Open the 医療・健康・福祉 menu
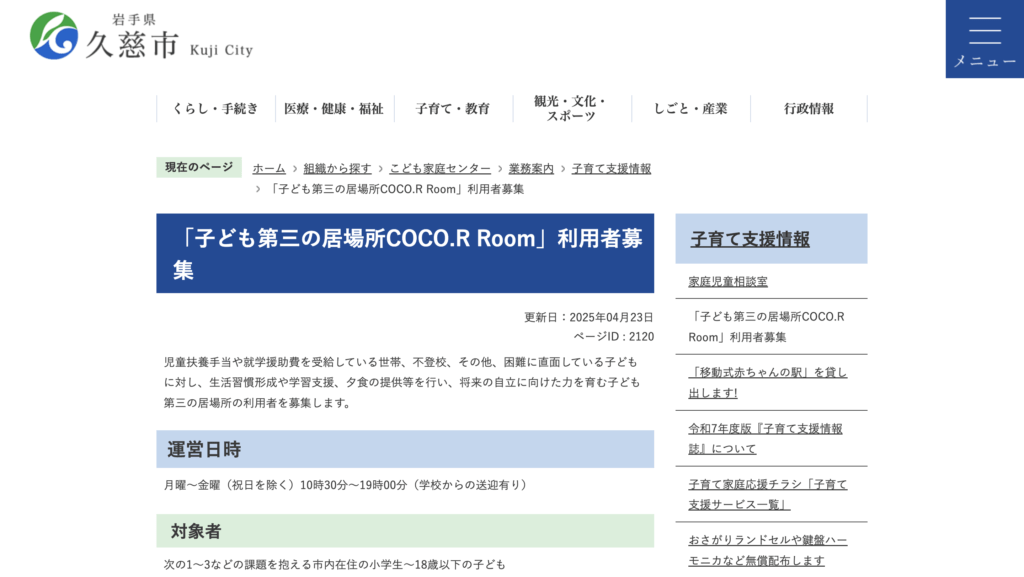This screenshot has width=1024, height=577. 336,108
